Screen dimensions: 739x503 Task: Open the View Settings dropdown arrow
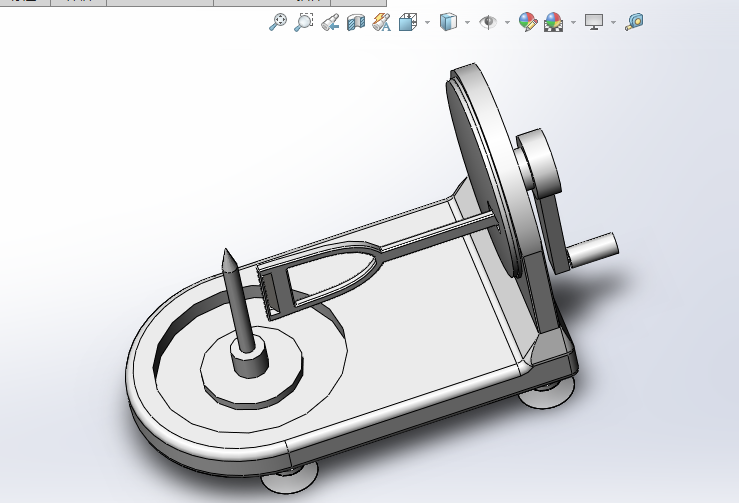click(613, 22)
